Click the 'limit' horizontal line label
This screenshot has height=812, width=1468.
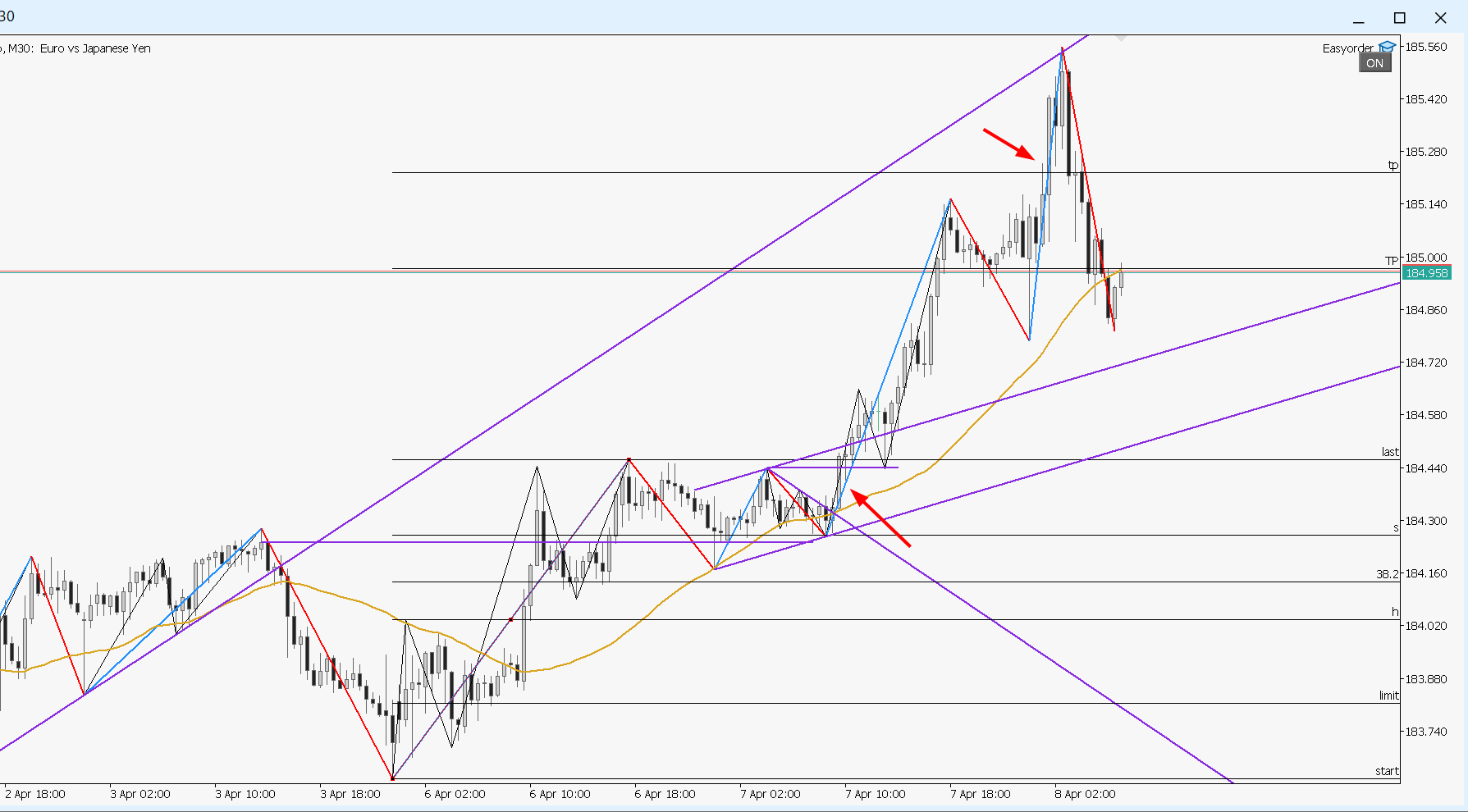(x=1388, y=696)
